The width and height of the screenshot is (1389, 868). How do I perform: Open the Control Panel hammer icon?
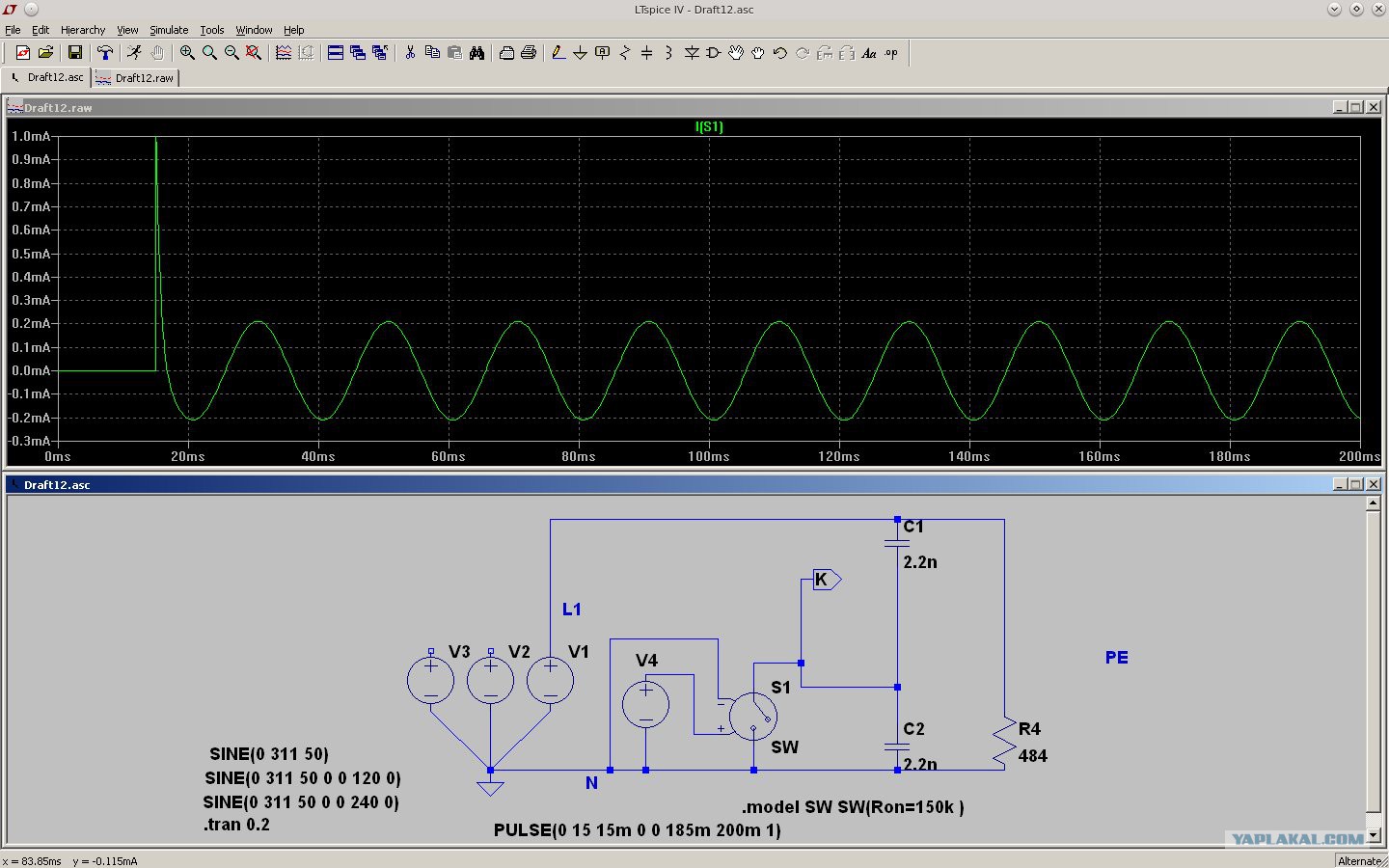pyautogui.click(x=104, y=53)
